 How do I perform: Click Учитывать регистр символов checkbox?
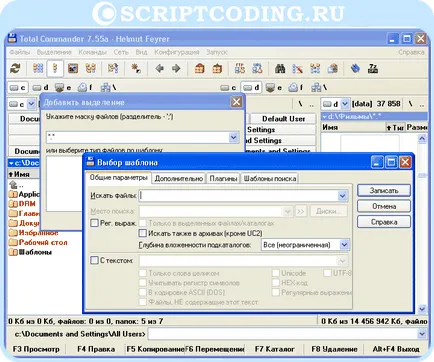tap(143, 283)
